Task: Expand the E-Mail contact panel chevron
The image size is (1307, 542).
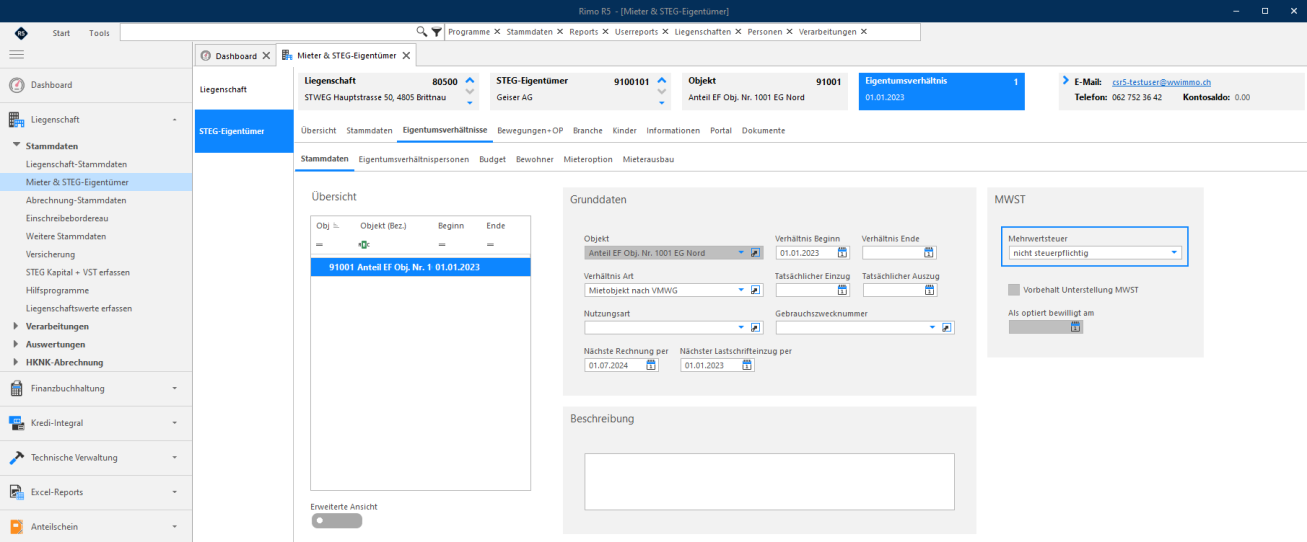Action: click(x=1066, y=80)
